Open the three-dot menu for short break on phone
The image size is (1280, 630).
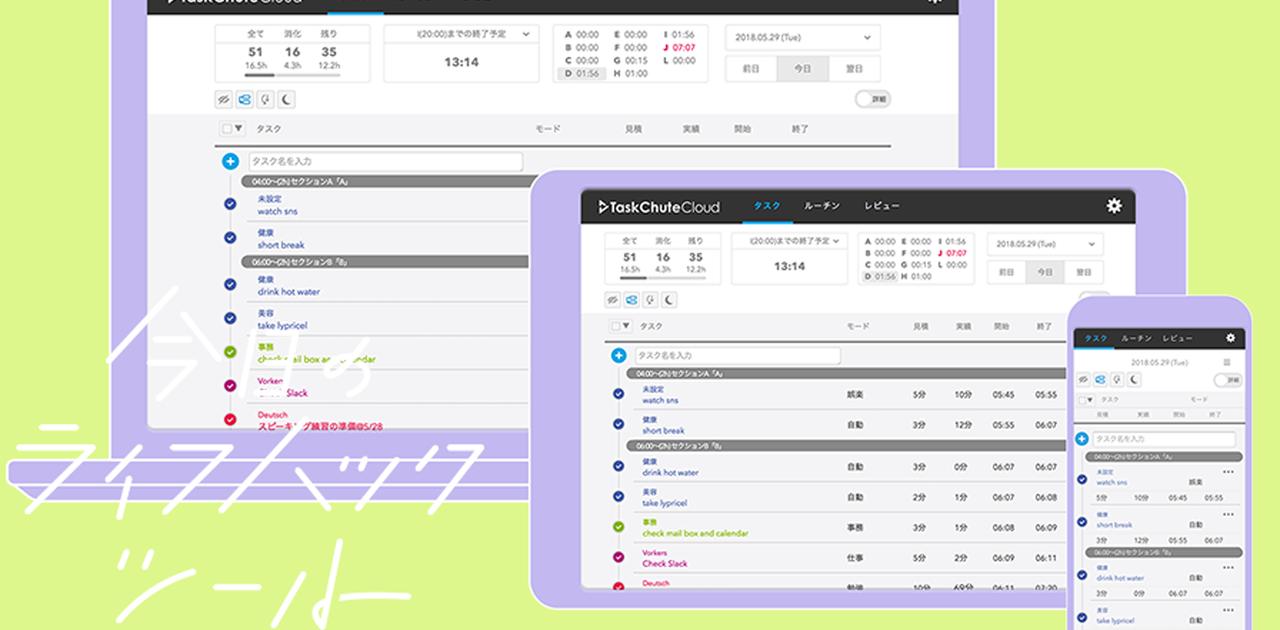point(1228,514)
